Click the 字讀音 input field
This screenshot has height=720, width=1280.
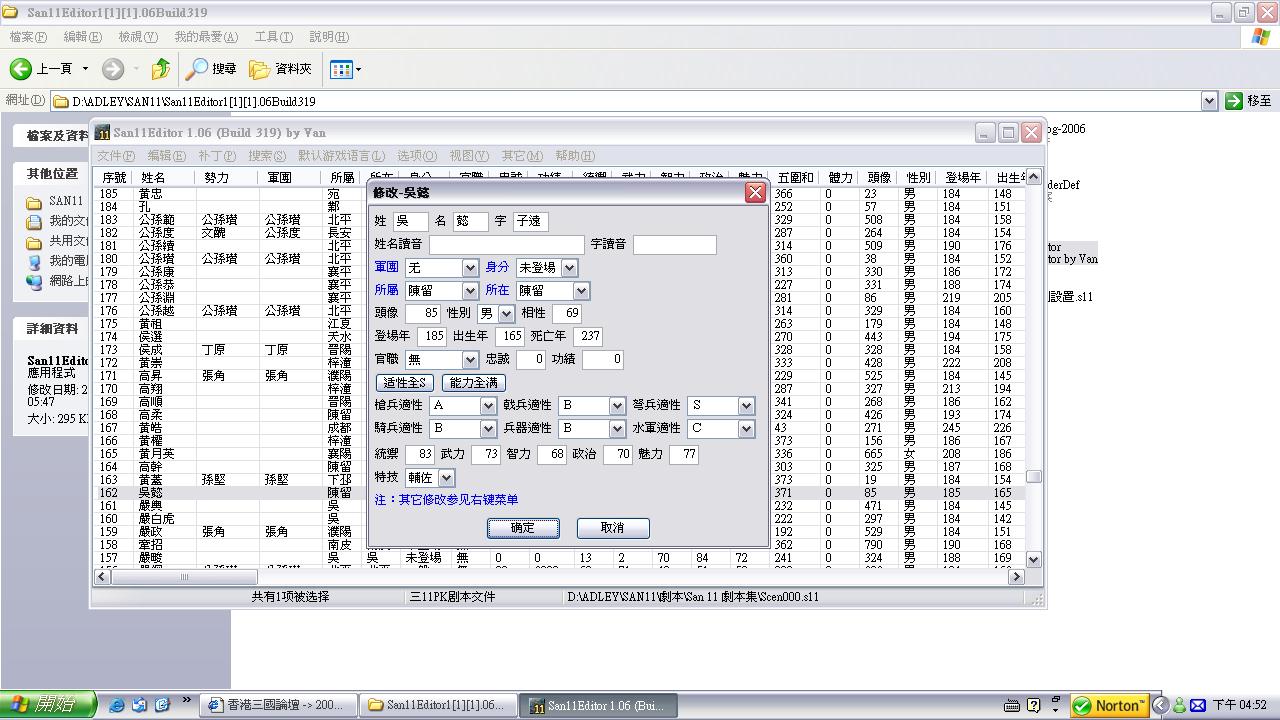pyautogui.click(x=675, y=244)
